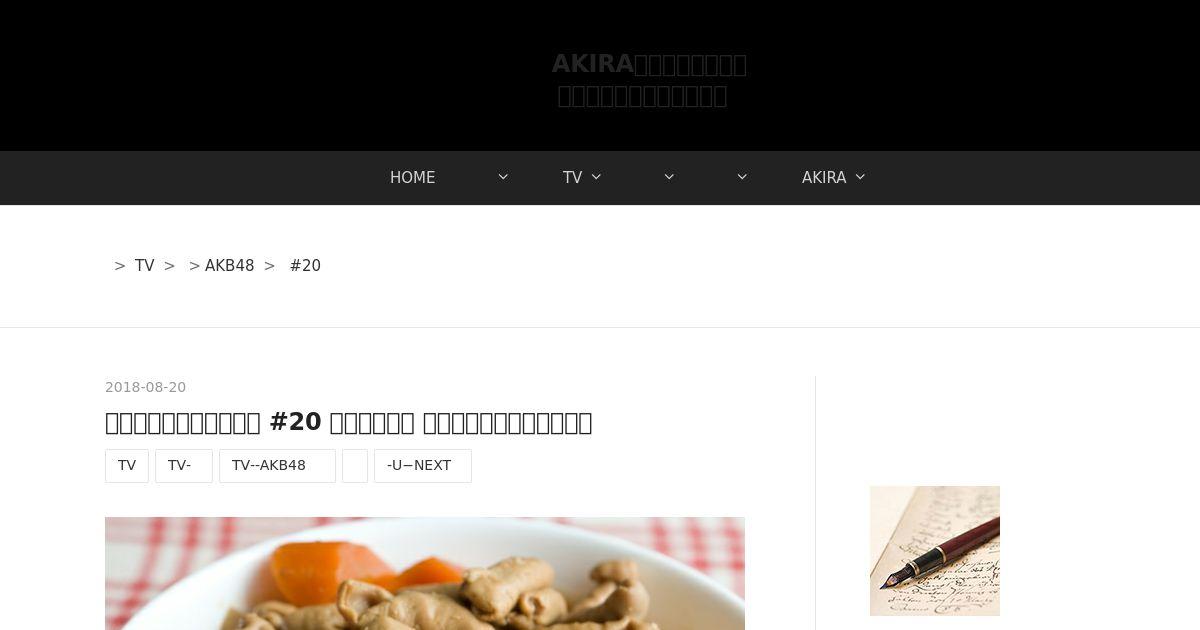
Task: Expand the TV dropdown chevron
Action: click(596, 177)
